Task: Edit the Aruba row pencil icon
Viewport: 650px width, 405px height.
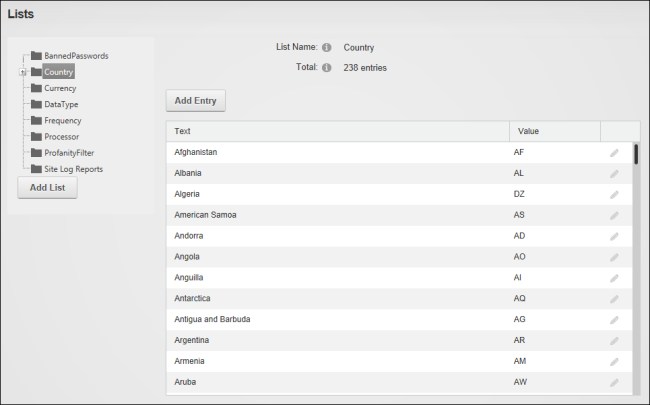Action: 614,382
